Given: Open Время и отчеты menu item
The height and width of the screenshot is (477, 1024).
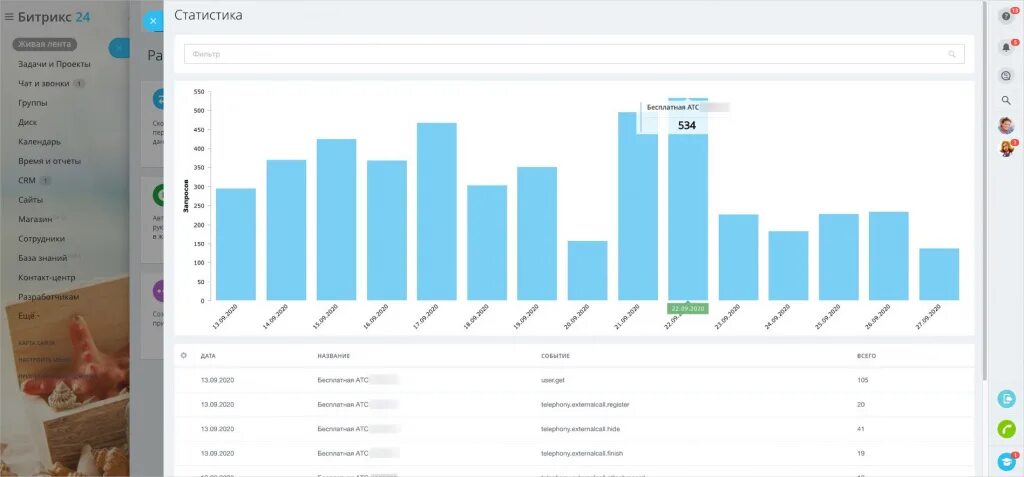Looking at the screenshot, I should pos(50,161).
